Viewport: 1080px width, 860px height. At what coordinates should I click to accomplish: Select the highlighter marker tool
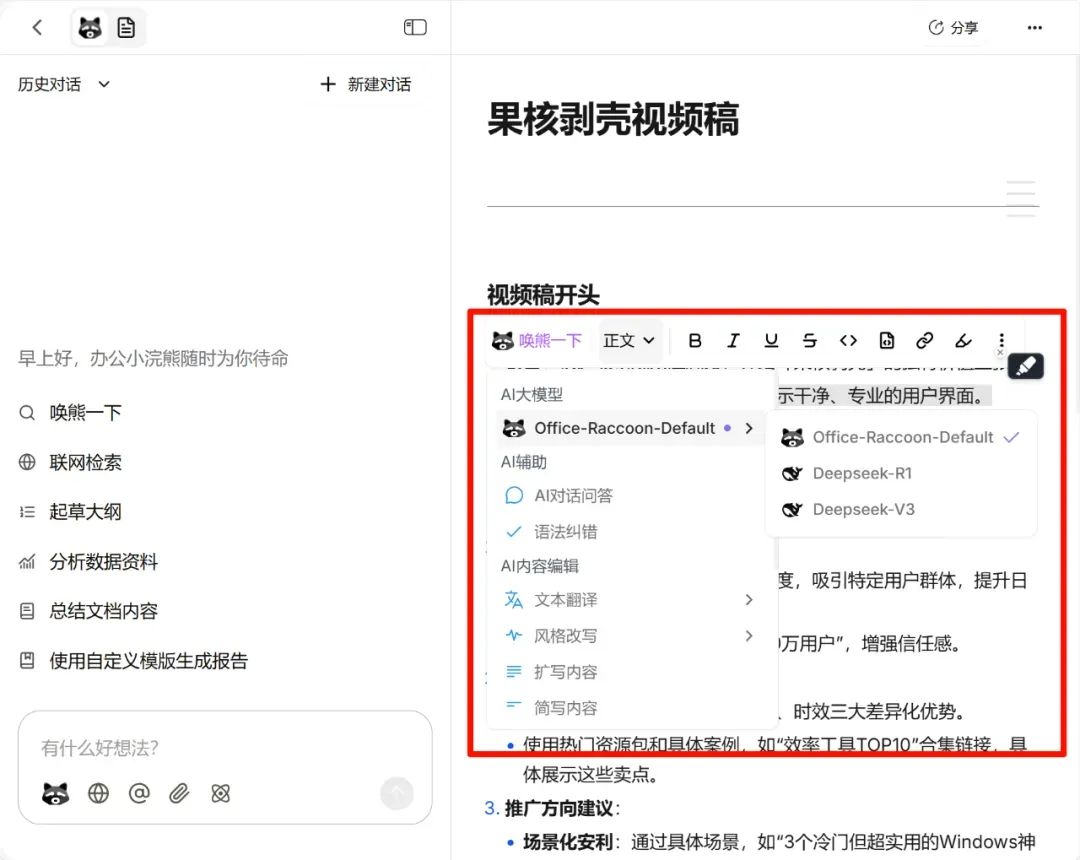(x=963, y=341)
